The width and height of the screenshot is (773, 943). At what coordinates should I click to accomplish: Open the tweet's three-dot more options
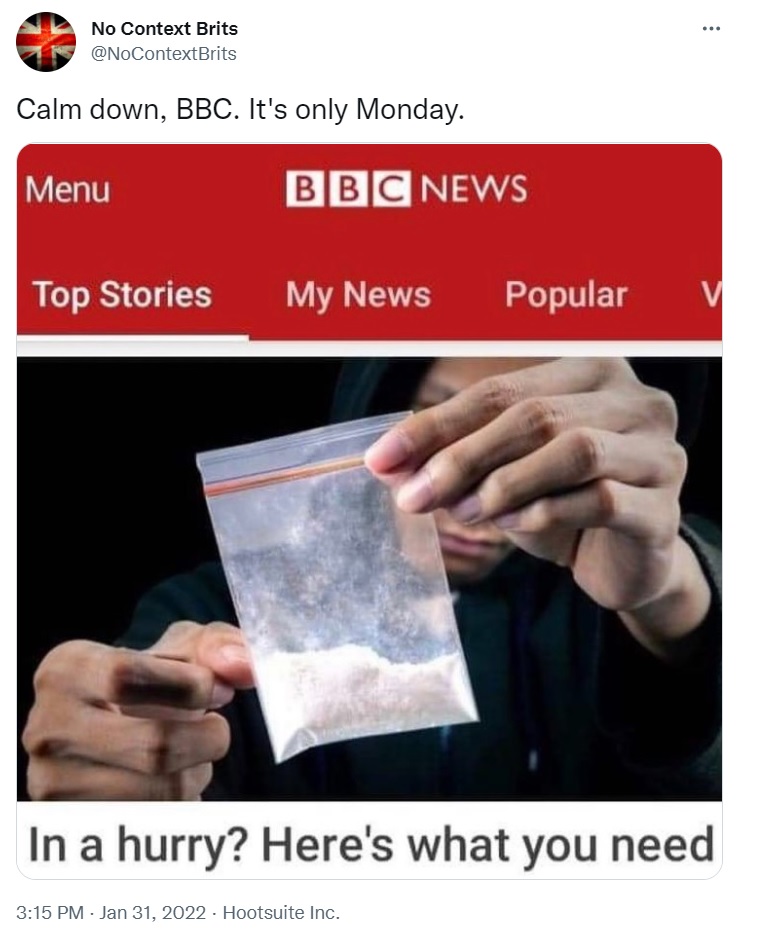711,28
